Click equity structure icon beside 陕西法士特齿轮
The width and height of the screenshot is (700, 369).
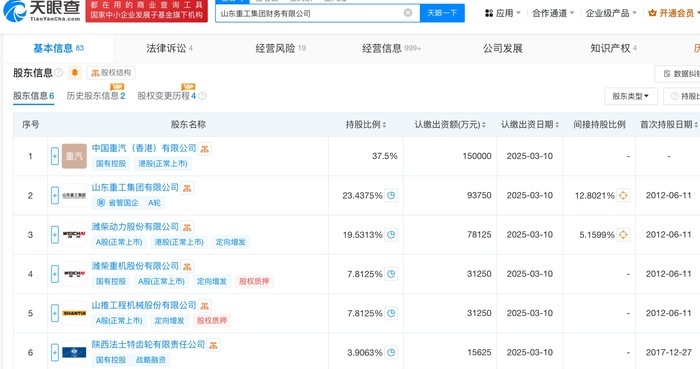(x=213, y=345)
